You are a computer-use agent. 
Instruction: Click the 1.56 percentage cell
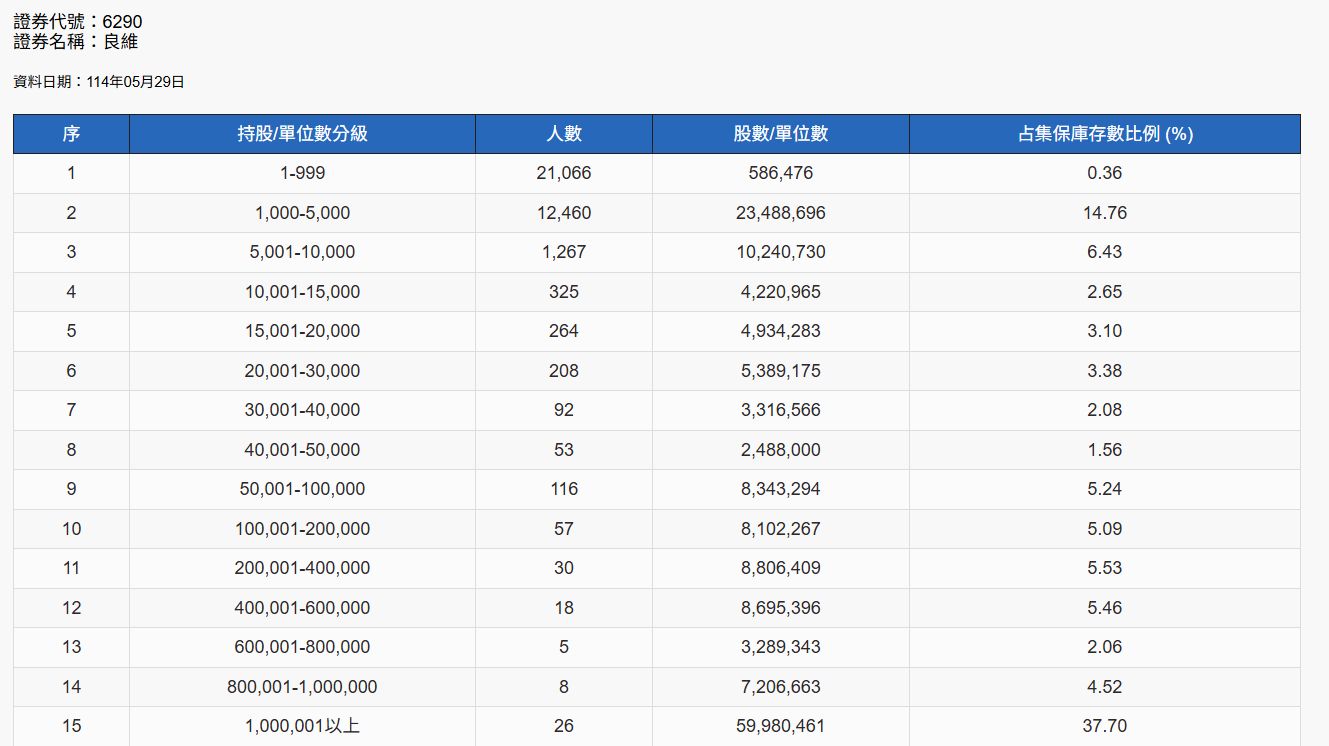coord(1105,450)
